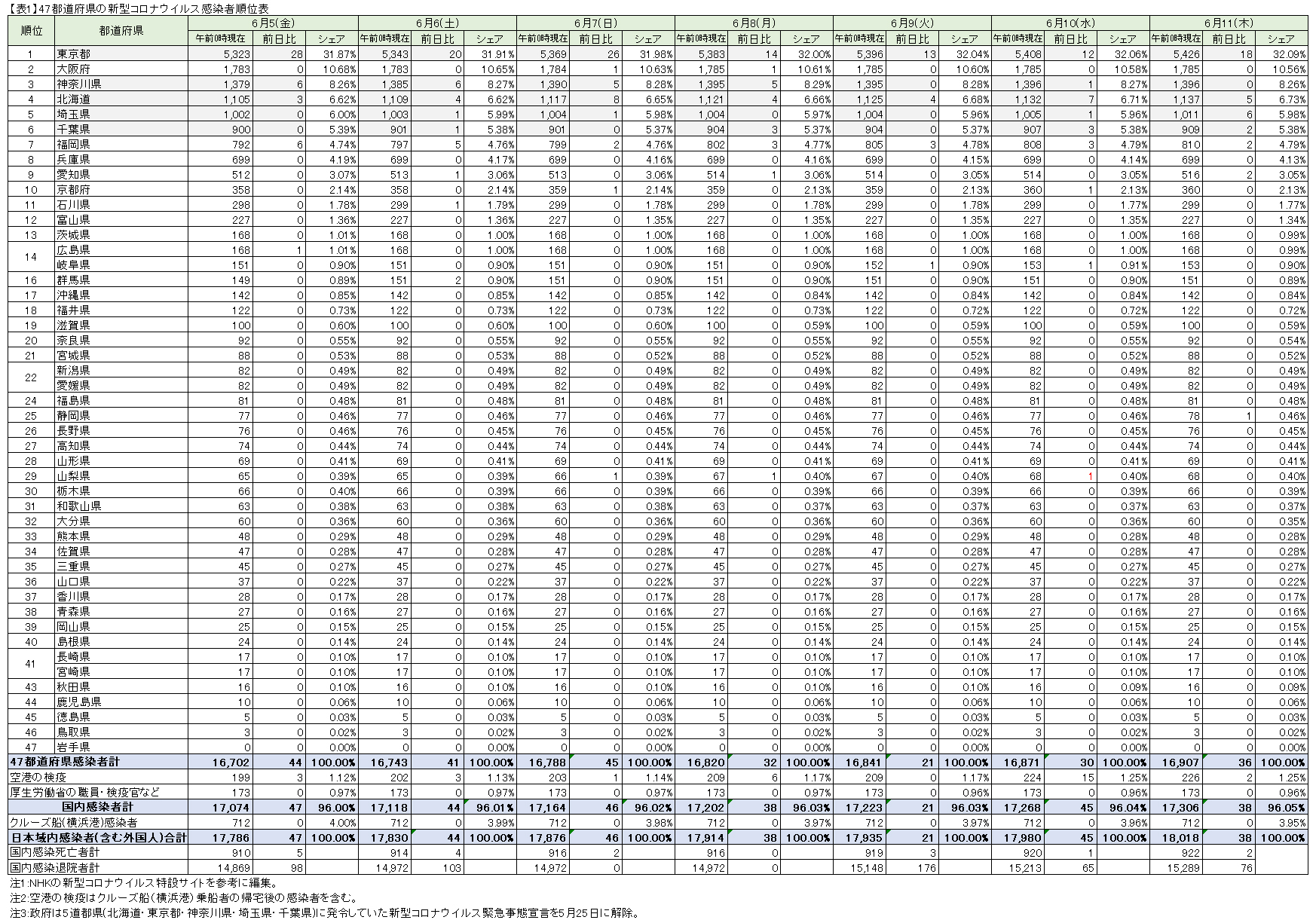Click the 6月11日(木) date header
The width and height of the screenshot is (1316, 920).
(1229, 23)
